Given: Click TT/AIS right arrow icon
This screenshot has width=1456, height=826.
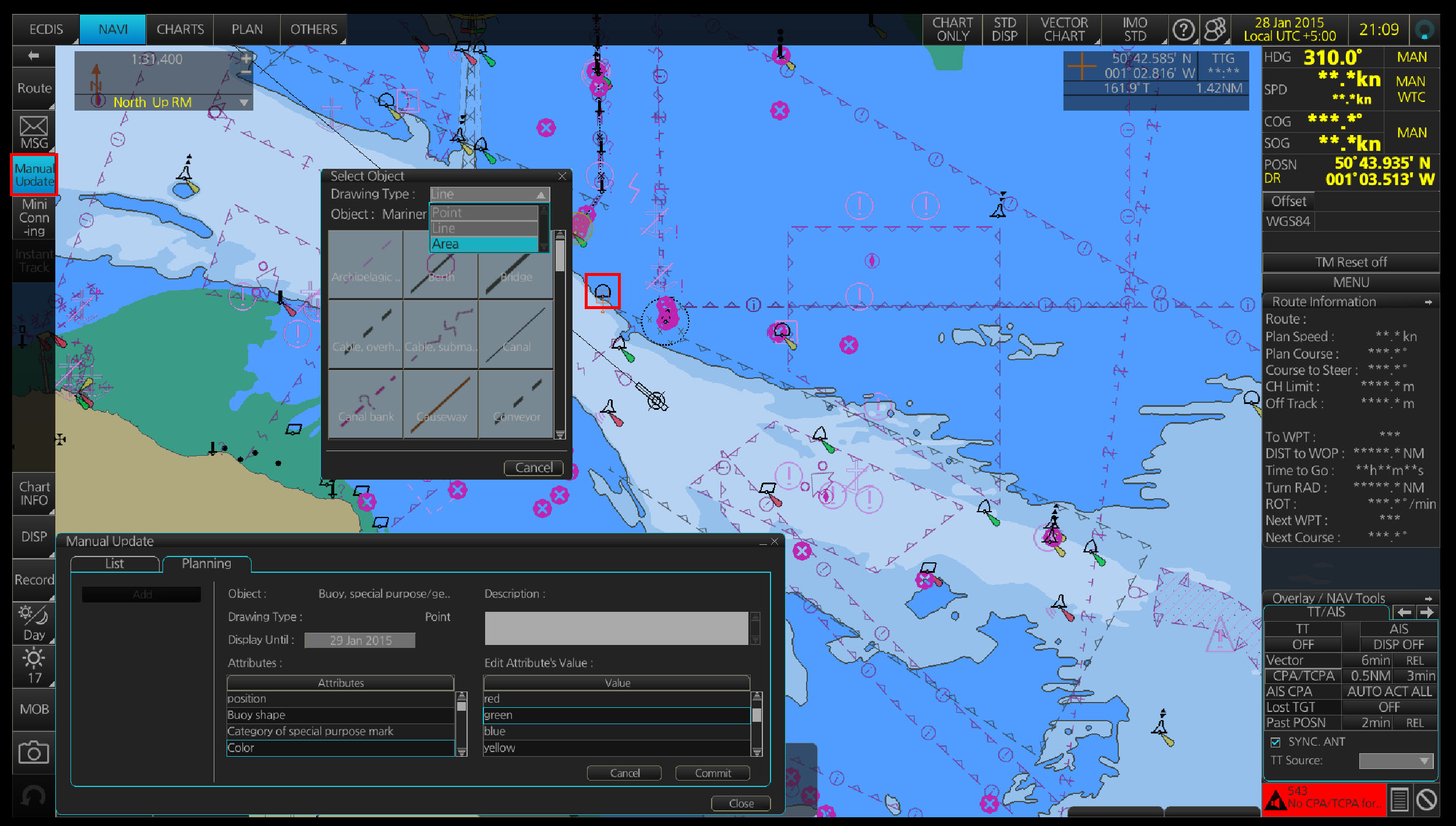Looking at the screenshot, I should point(1427,612).
